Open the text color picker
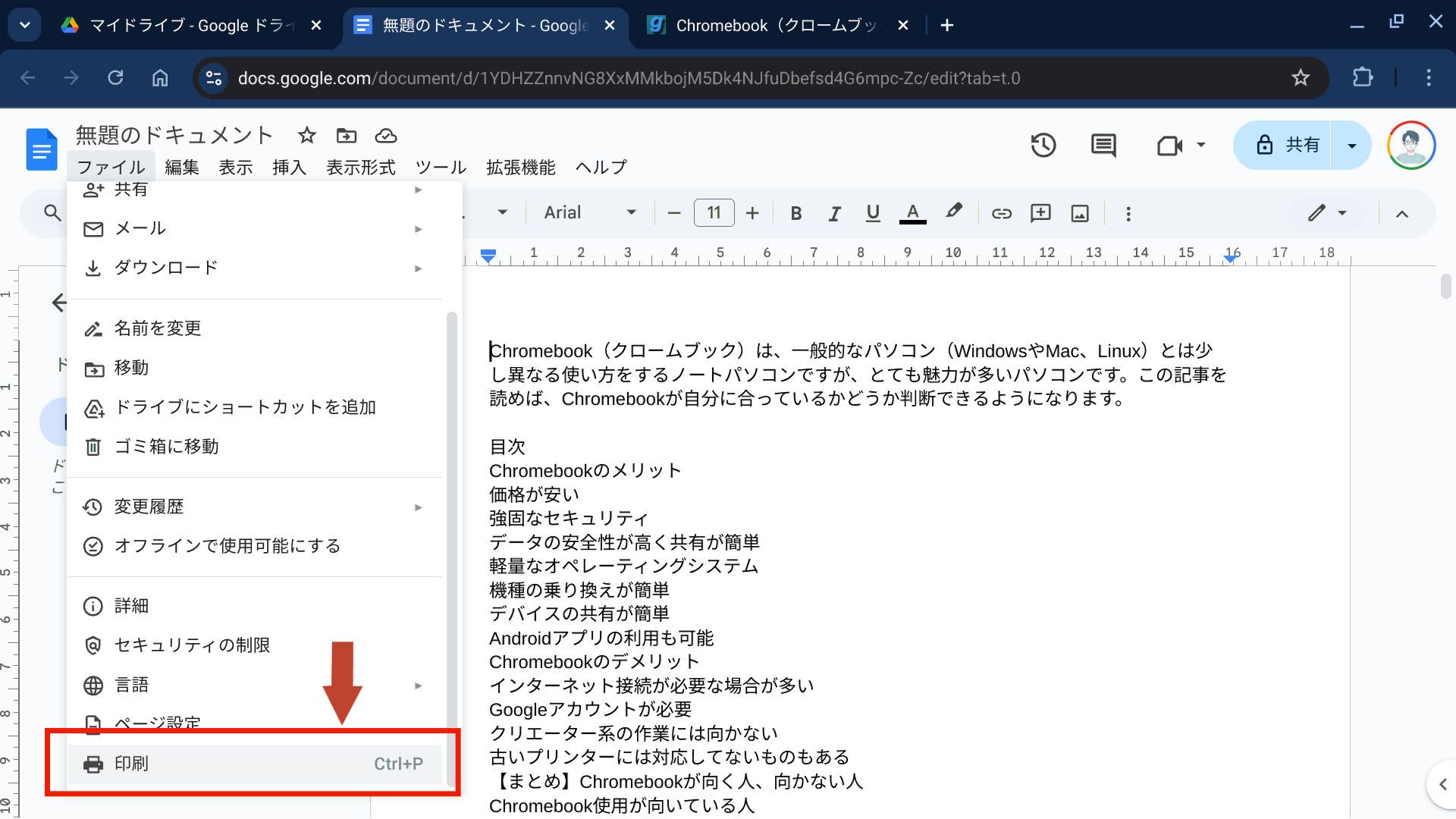1456x819 pixels. pos(913,214)
